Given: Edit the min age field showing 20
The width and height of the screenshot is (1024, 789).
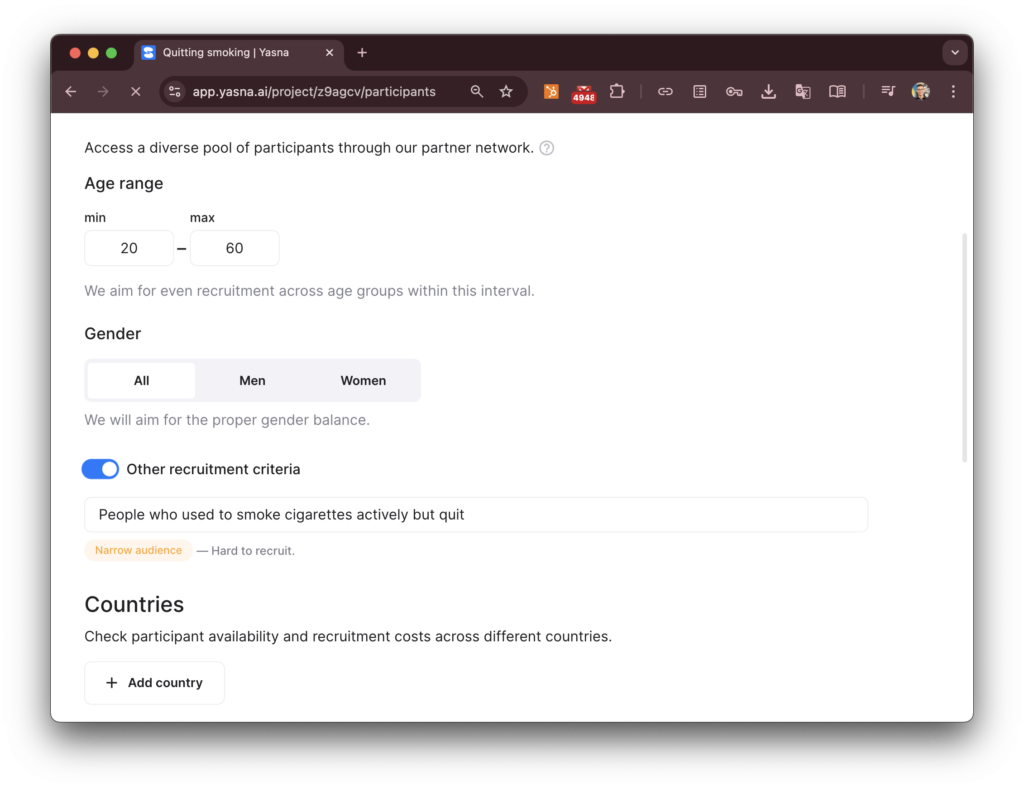Looking at the screenshot, I should pos(129,248).
